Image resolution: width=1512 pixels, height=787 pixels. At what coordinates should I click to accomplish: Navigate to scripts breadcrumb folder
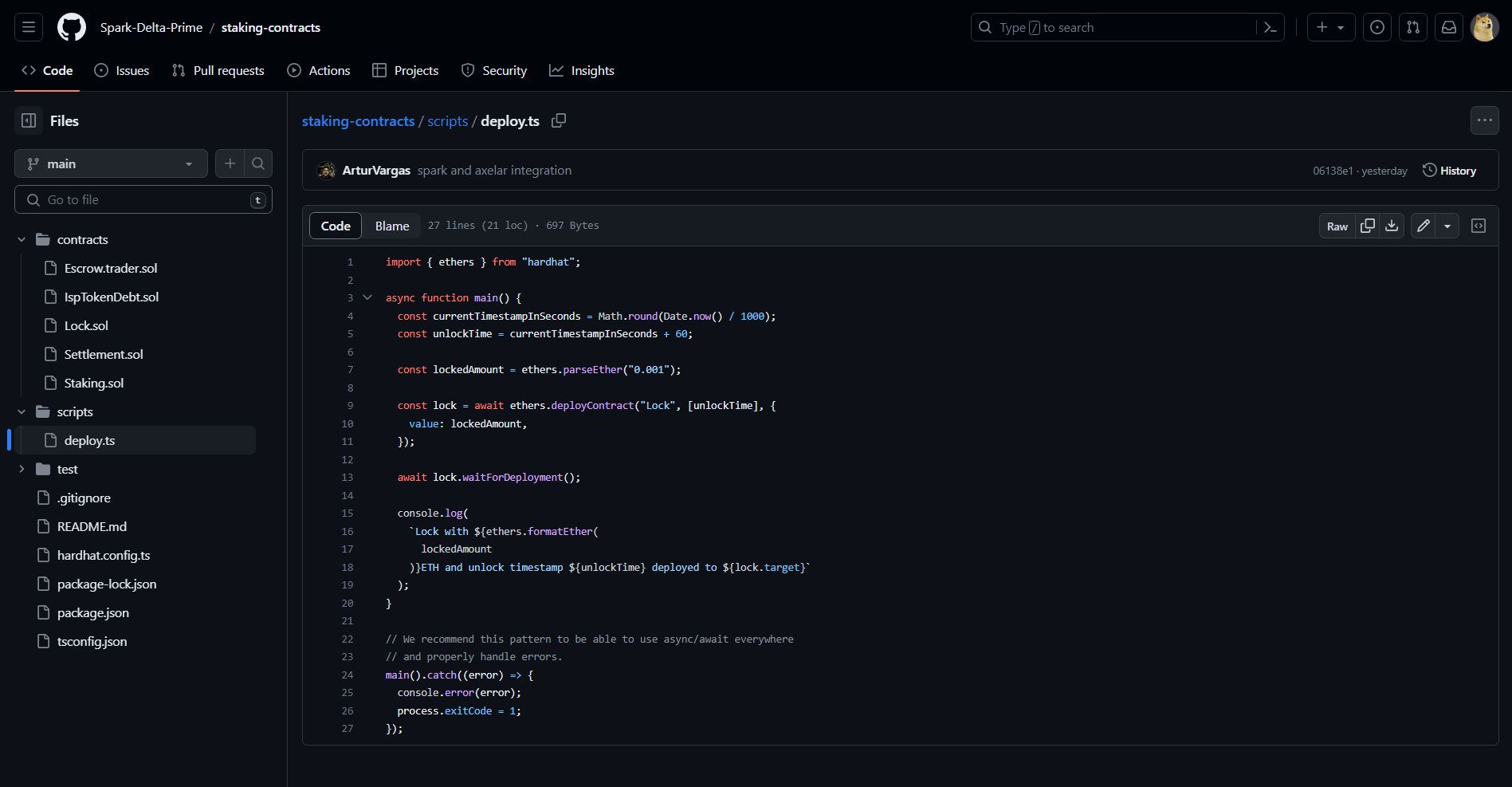447,120
